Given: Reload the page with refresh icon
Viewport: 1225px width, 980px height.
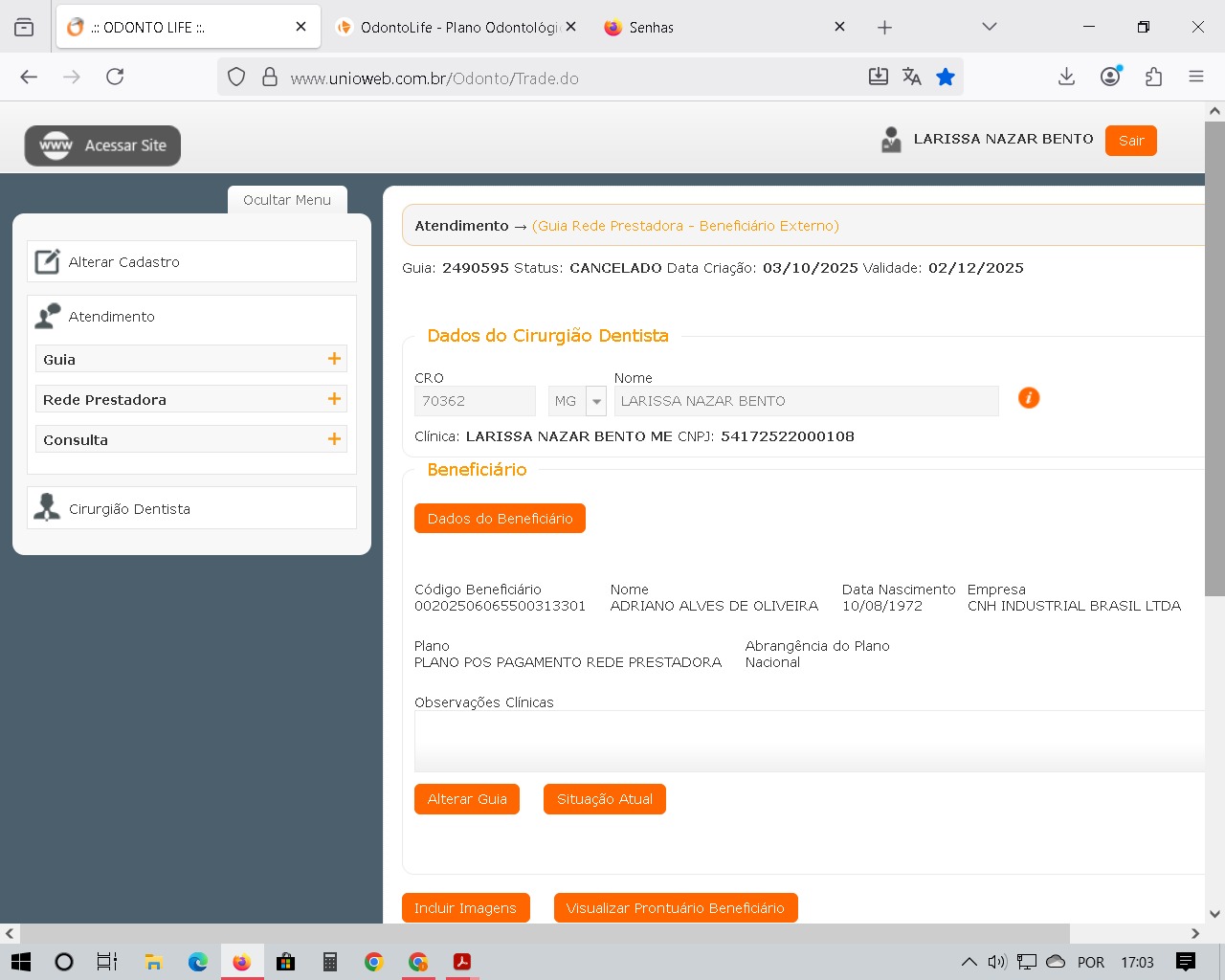Looking at the screenshot, I should tap(115, 78).
